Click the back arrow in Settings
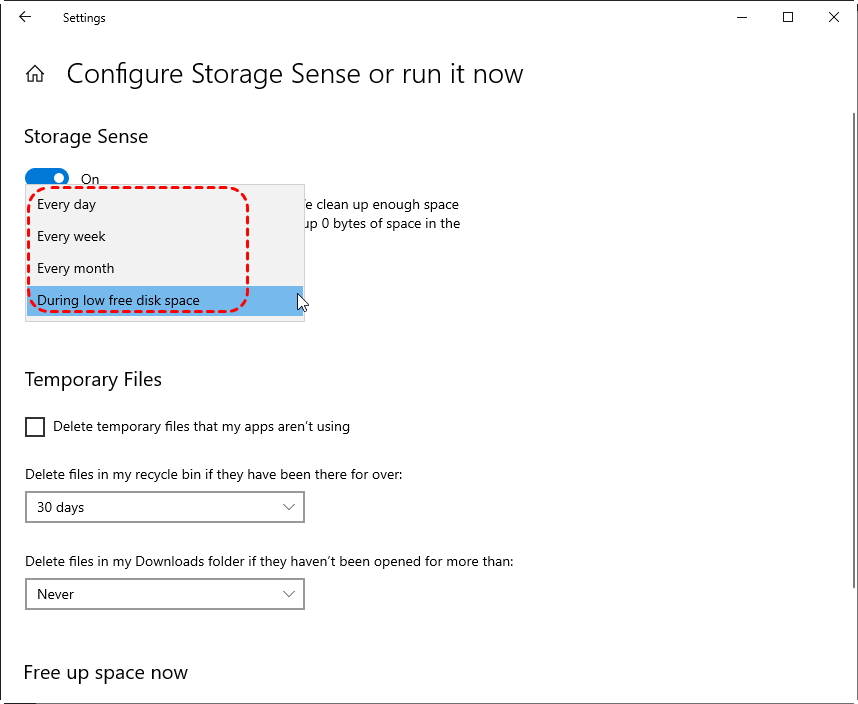 pyautogui.click(x=25, y=17)
